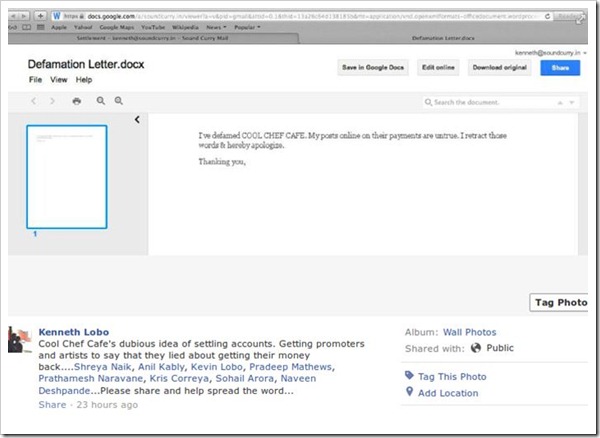Image resolution: width=600 pixels, height=438 pixels.
Task: Click the blue Share button
Action: pyautogui.click(x=559, y=67)
